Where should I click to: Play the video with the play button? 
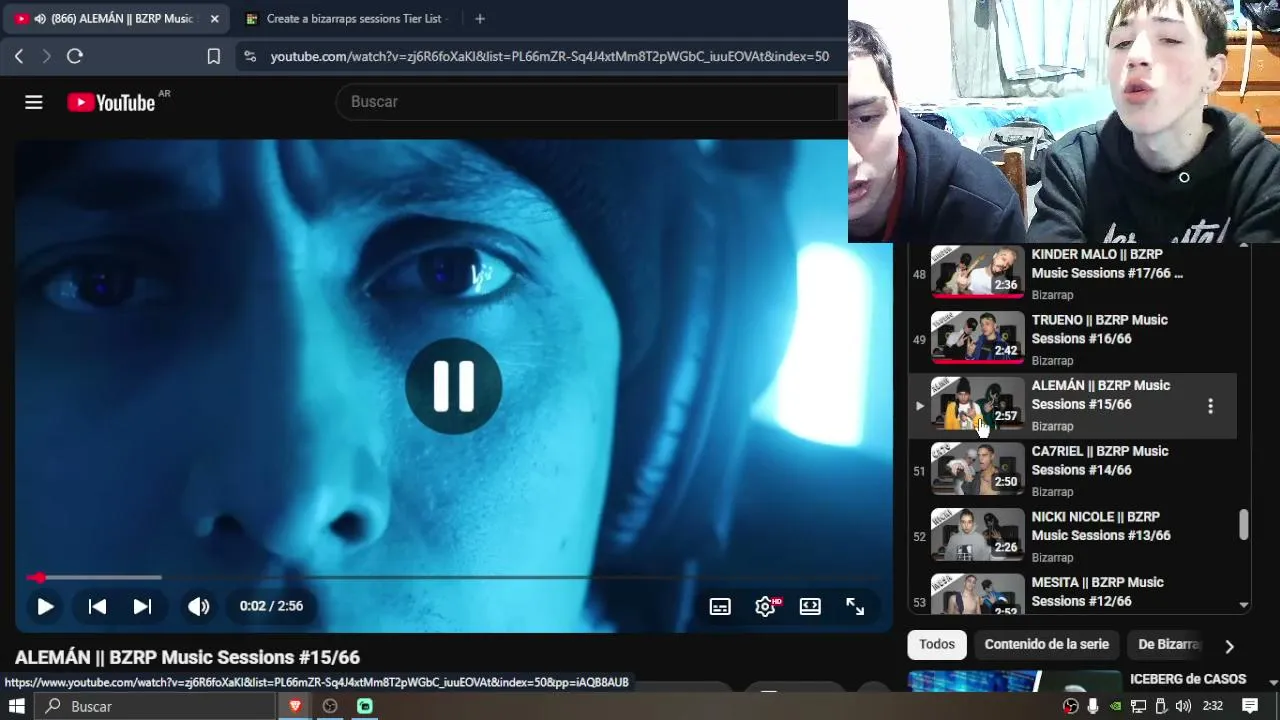(45, 606)
